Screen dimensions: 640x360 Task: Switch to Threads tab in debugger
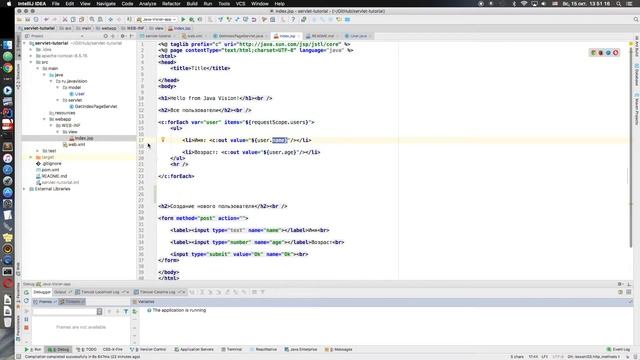point(72,302)
